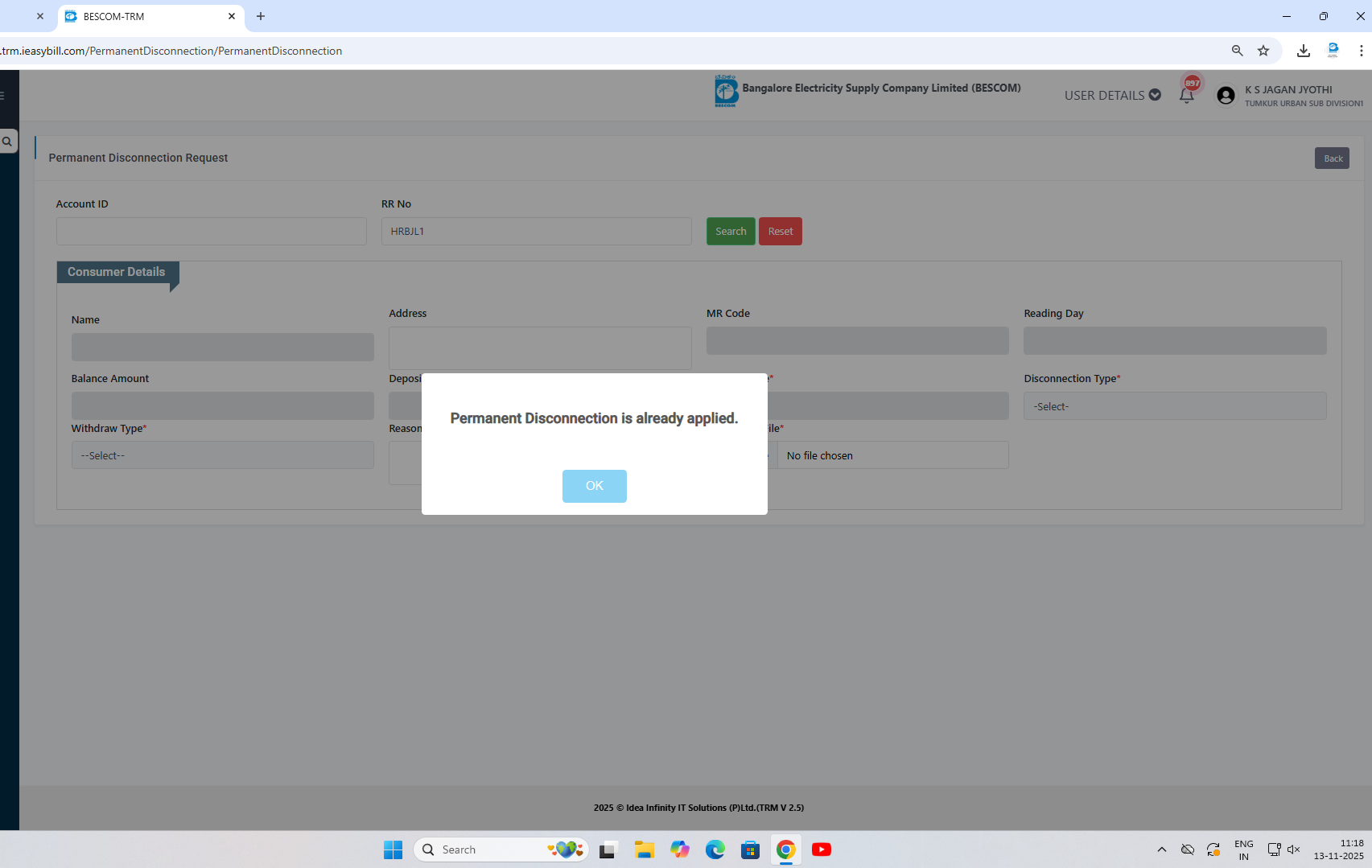The width and height of the screenshot is (1372, 868).
Task: Open Microsoft Store from the taskbar
Action: (x=751, y=849)
